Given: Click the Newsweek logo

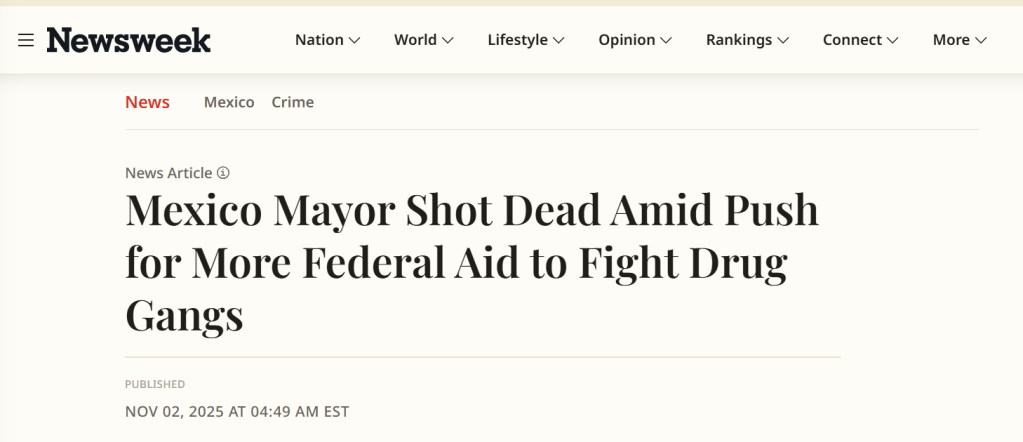Looking at the screenshot, I should 128,40.
